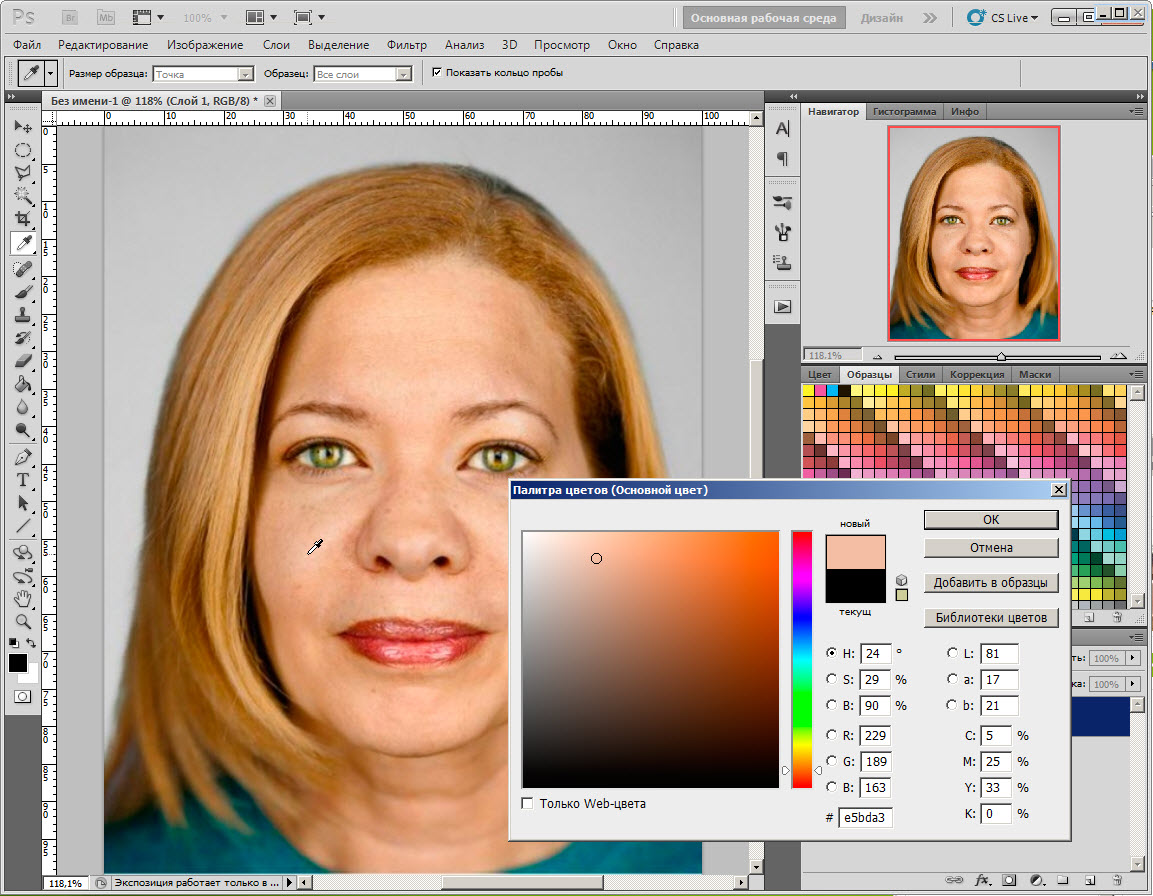Select the S saturation radio button
Screen dimensions: 1153x896
point(832,679)
